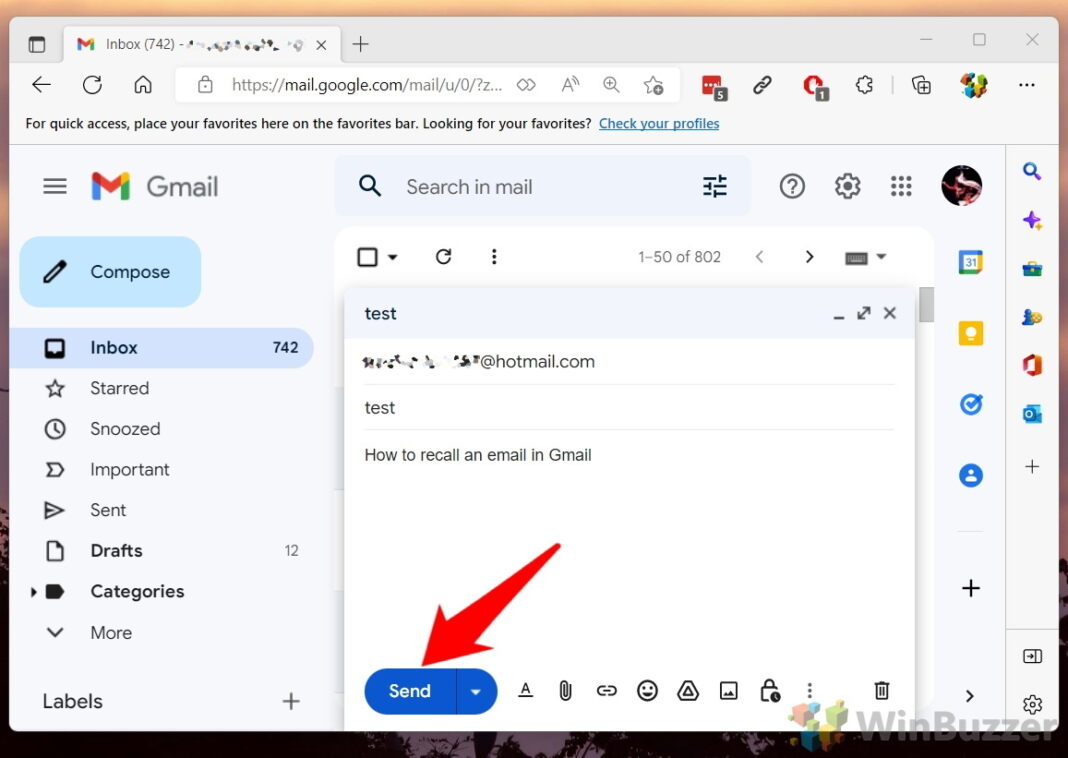
Task: Open the Sent folder
Action: click(x=108, y=510)
